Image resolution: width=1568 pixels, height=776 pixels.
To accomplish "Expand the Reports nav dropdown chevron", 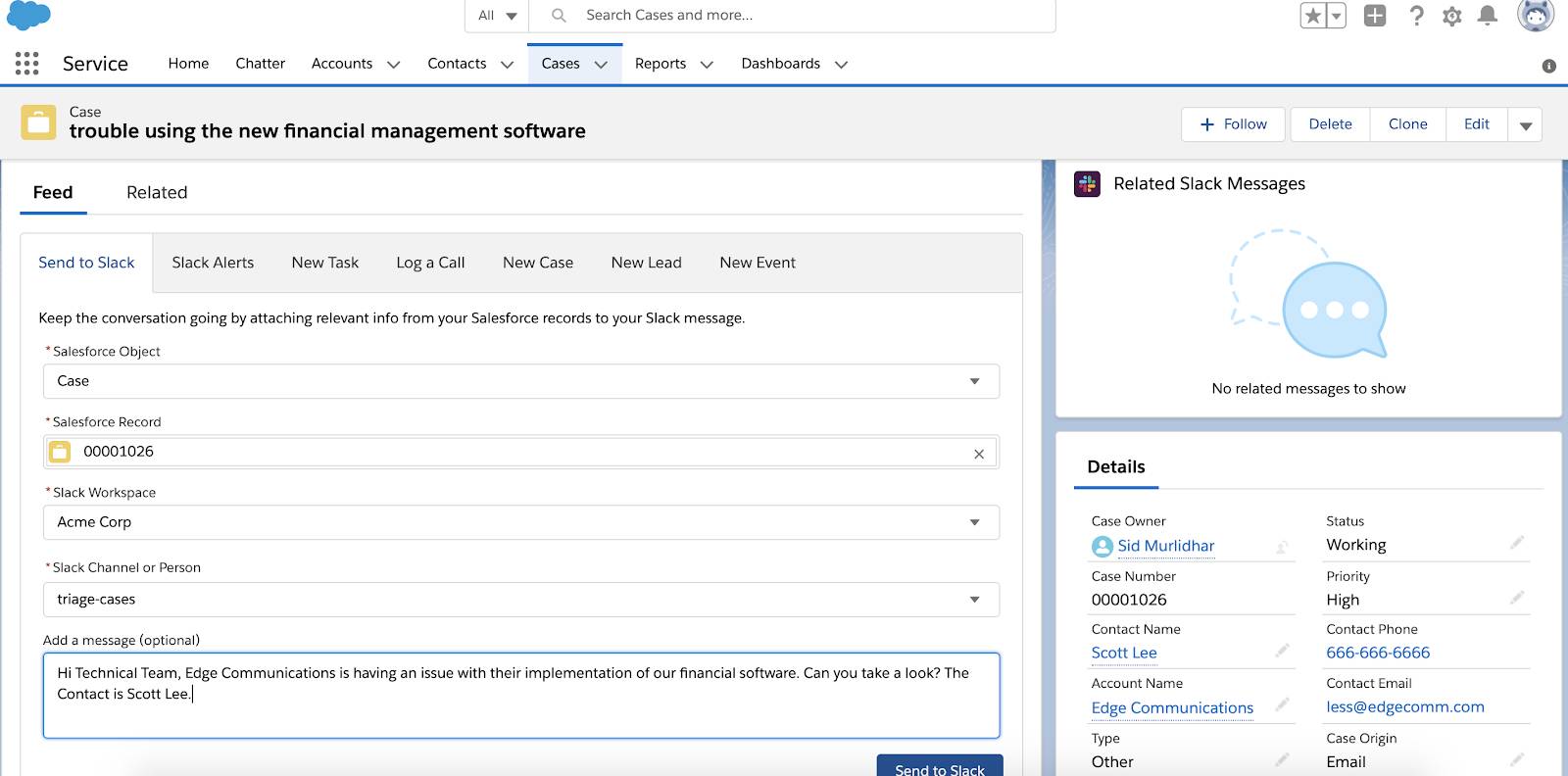I will [707, 65].
